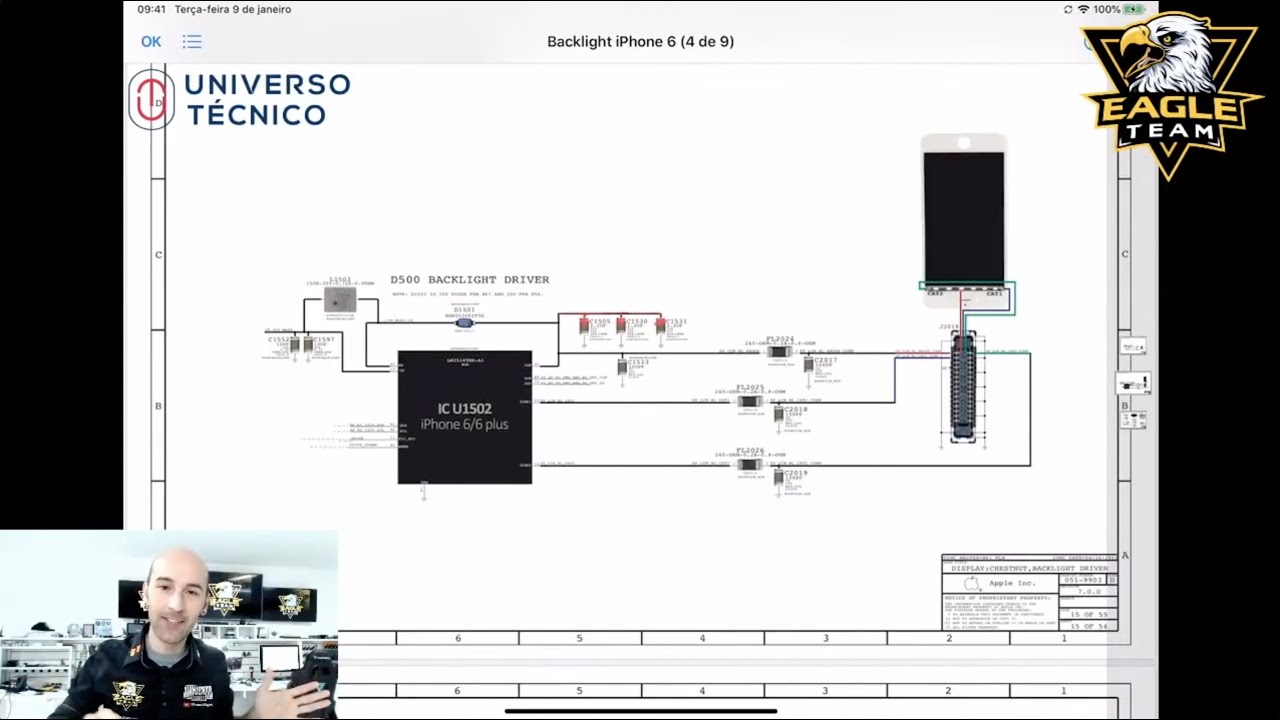Tap the home indicator bar at the bottom
This screenshot has width=1280, height=720.
(x=640, y=711)
